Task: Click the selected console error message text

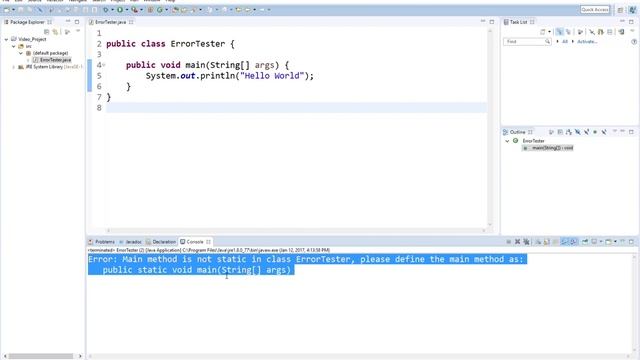Action: pos(307,264)
